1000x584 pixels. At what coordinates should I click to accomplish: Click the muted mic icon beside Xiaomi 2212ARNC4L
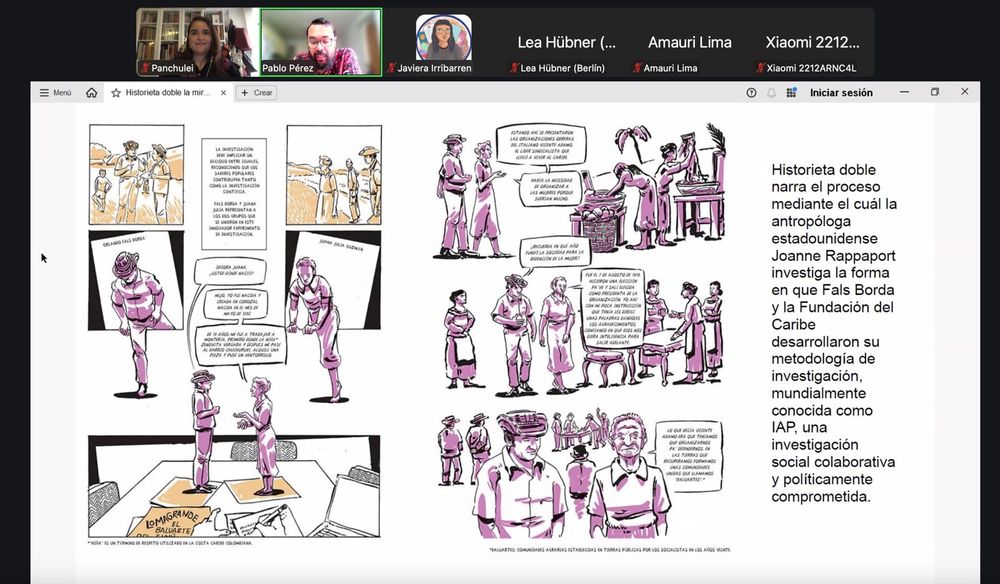[760, 68]
